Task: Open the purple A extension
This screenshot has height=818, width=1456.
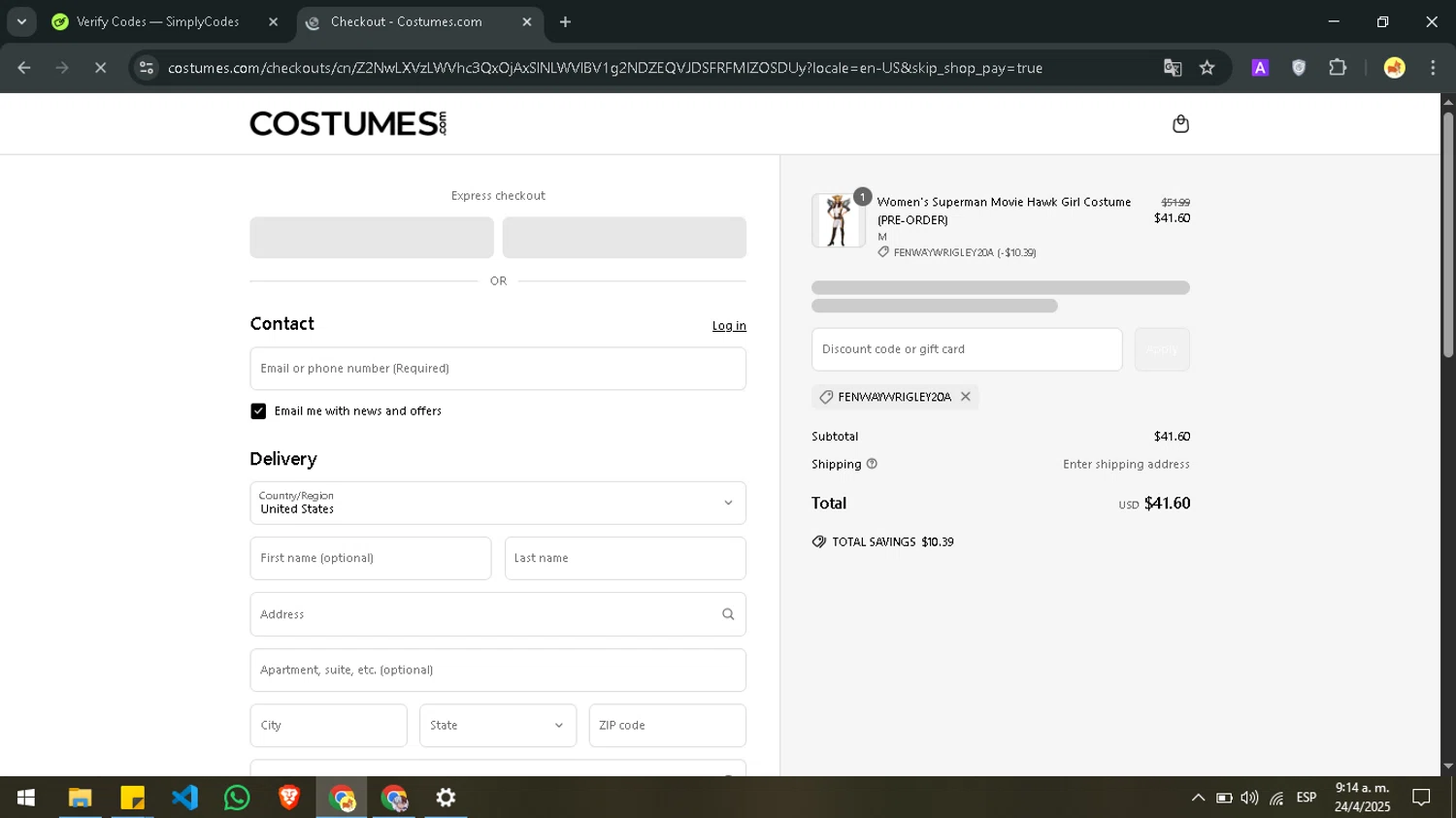Action: click(x=1260, y=68)
